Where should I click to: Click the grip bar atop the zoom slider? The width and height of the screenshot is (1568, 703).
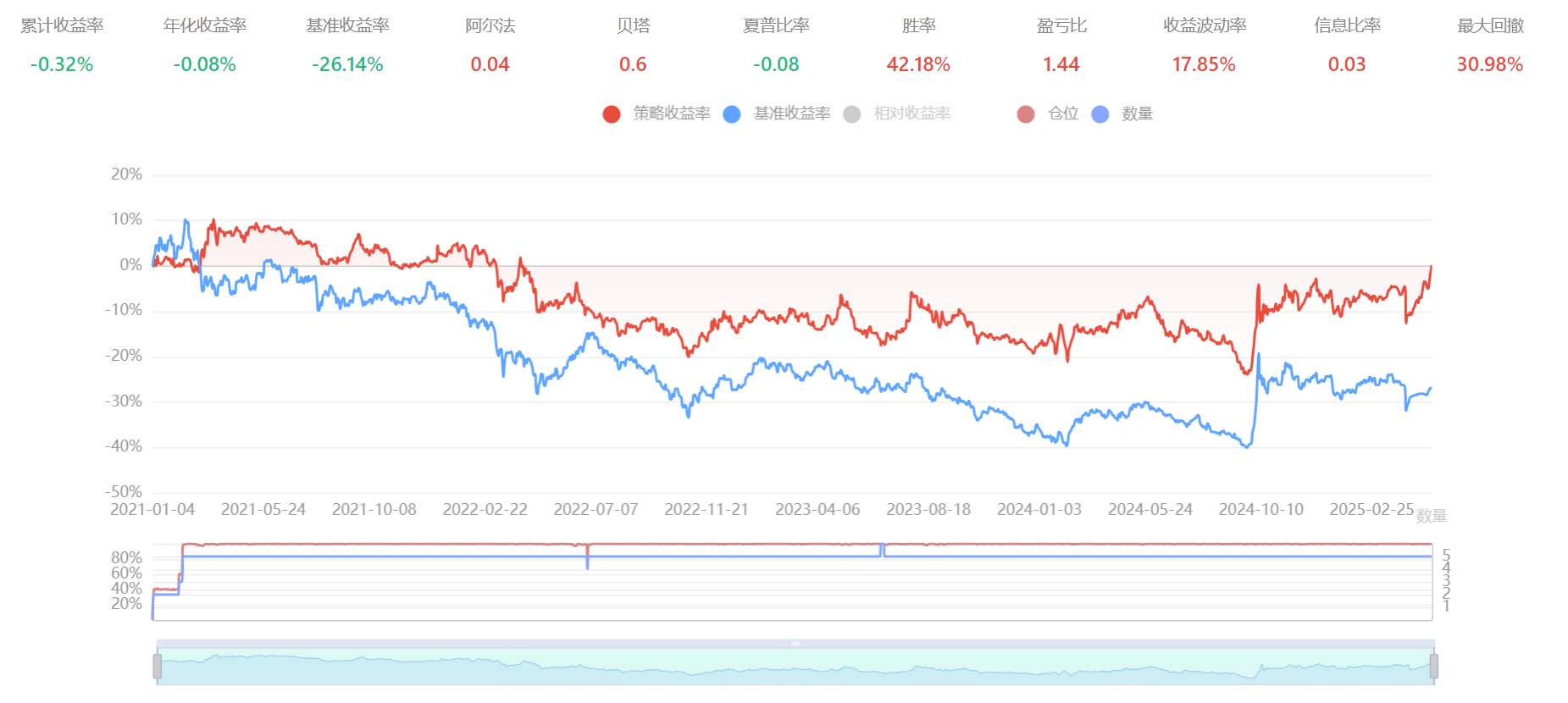[x=795, y=644]
